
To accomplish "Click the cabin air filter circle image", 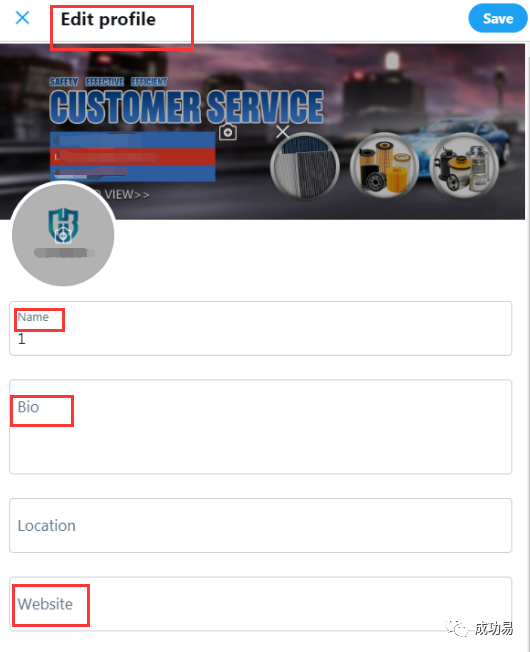I will (305, 166).
